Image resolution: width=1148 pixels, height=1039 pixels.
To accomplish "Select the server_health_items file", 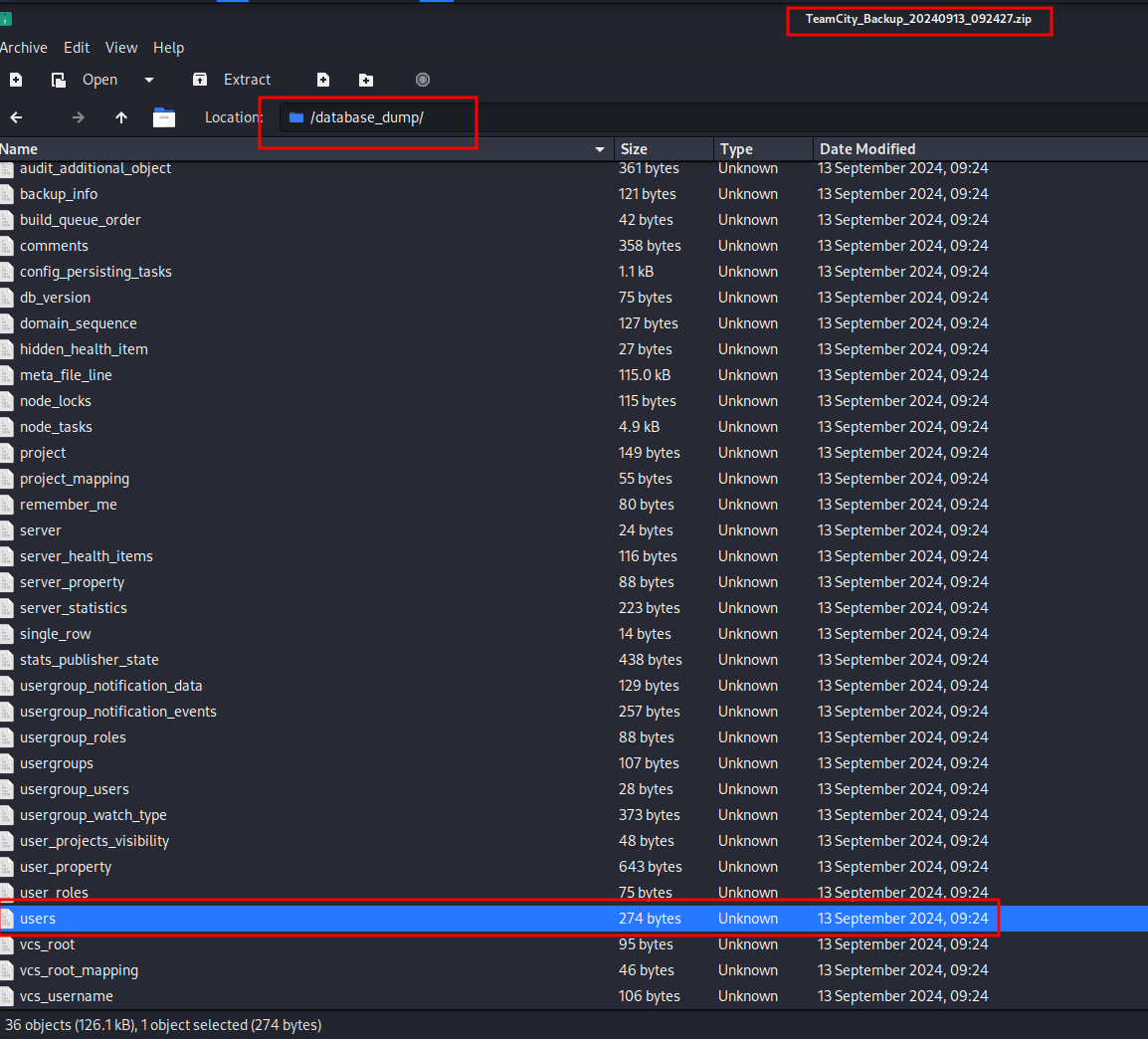I will (x=574, y=556).
